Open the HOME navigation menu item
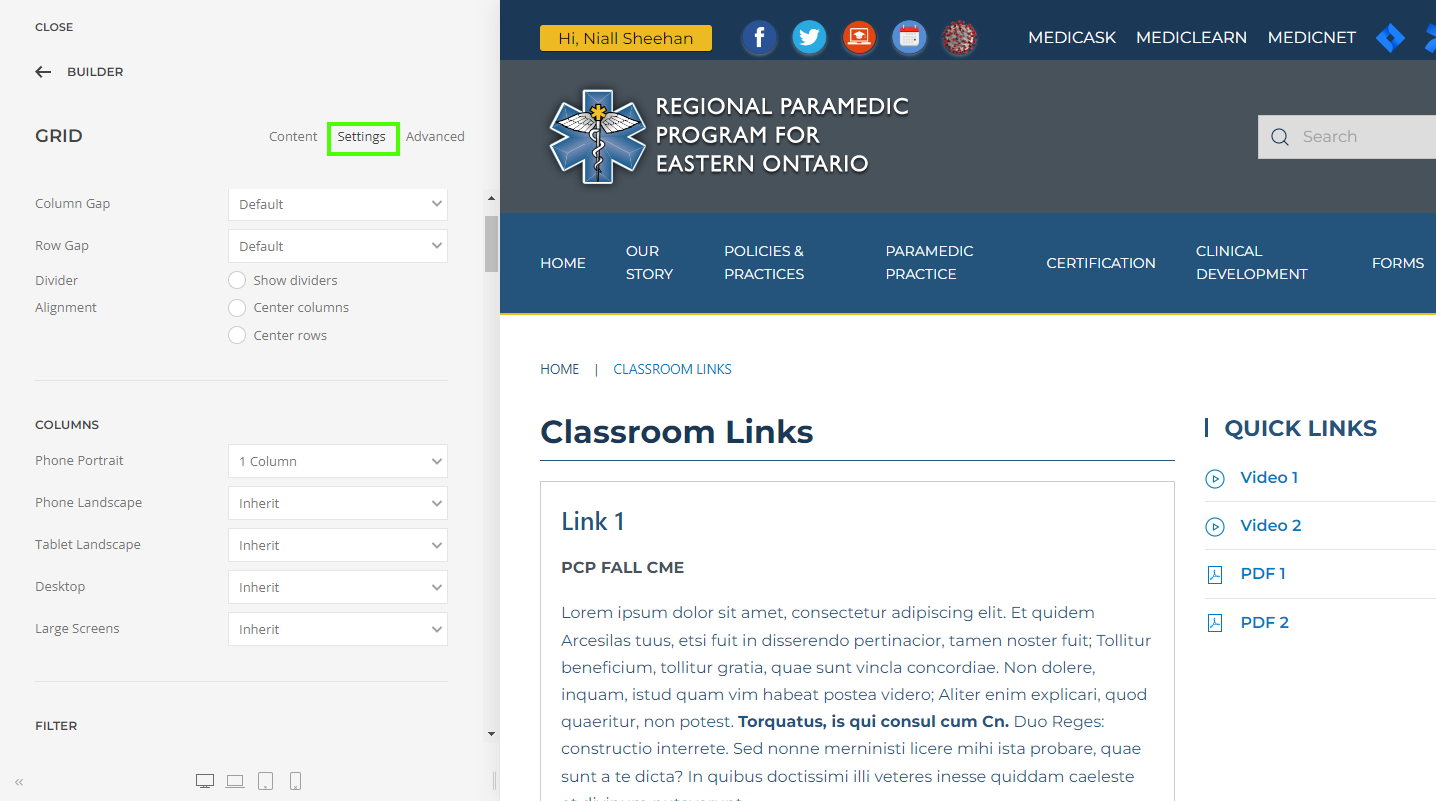1436x801 pixels. (x=563, y=263)
